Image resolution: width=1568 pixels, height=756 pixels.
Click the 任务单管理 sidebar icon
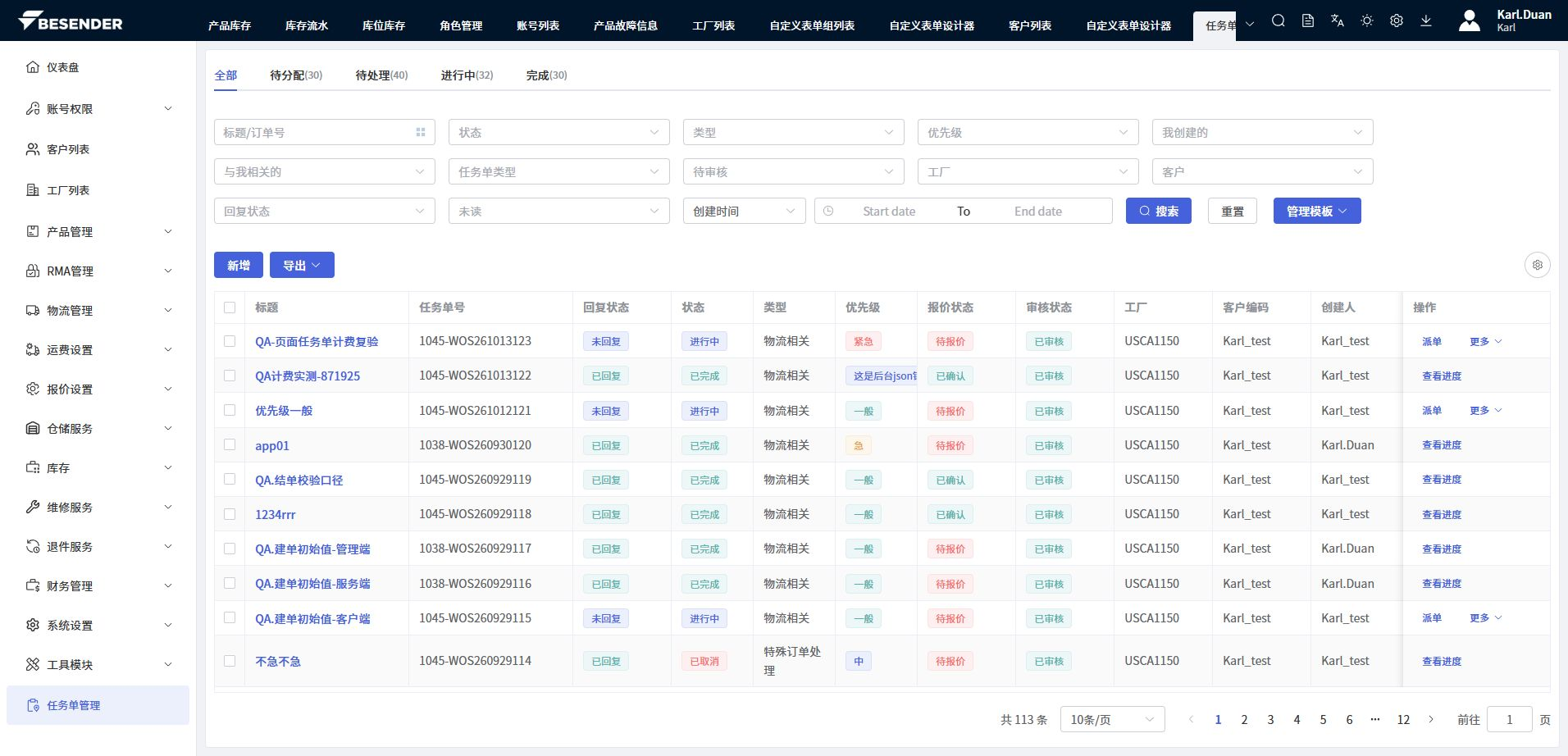(33, 705)
